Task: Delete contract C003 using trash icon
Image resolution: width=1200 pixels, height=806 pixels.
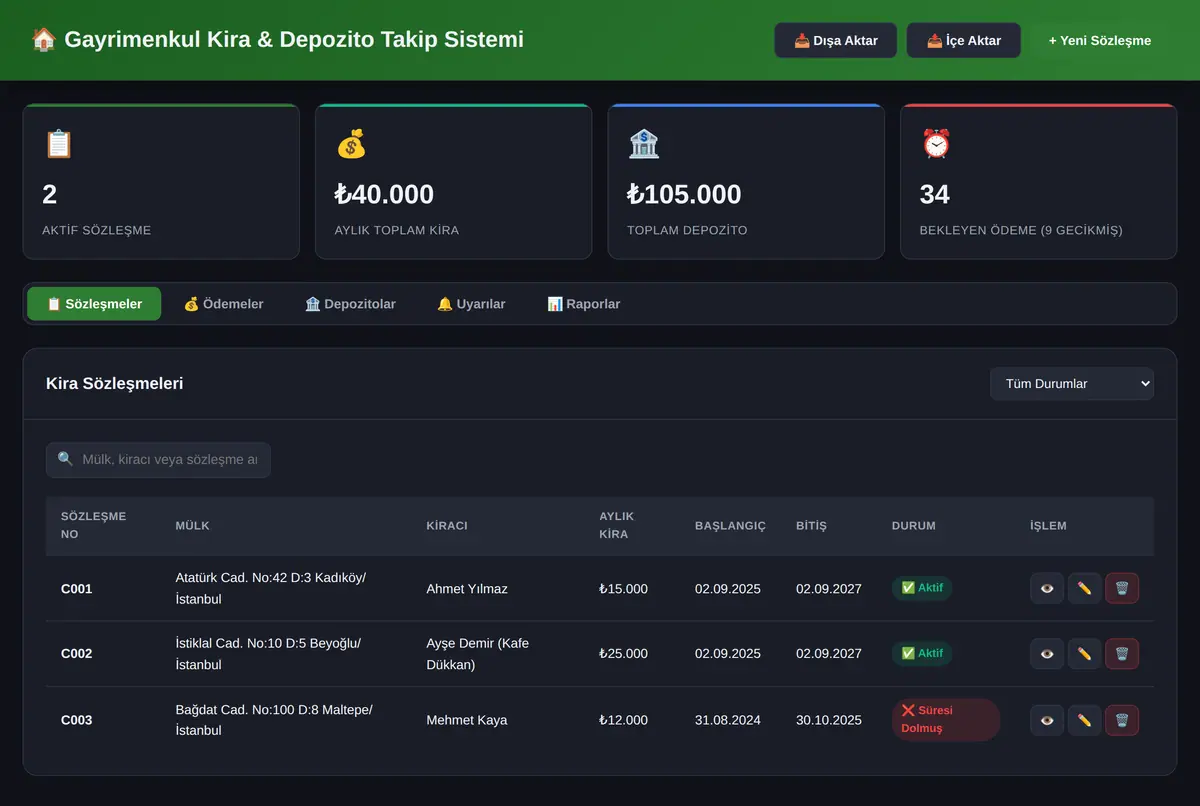Action: pos(1122,720)
